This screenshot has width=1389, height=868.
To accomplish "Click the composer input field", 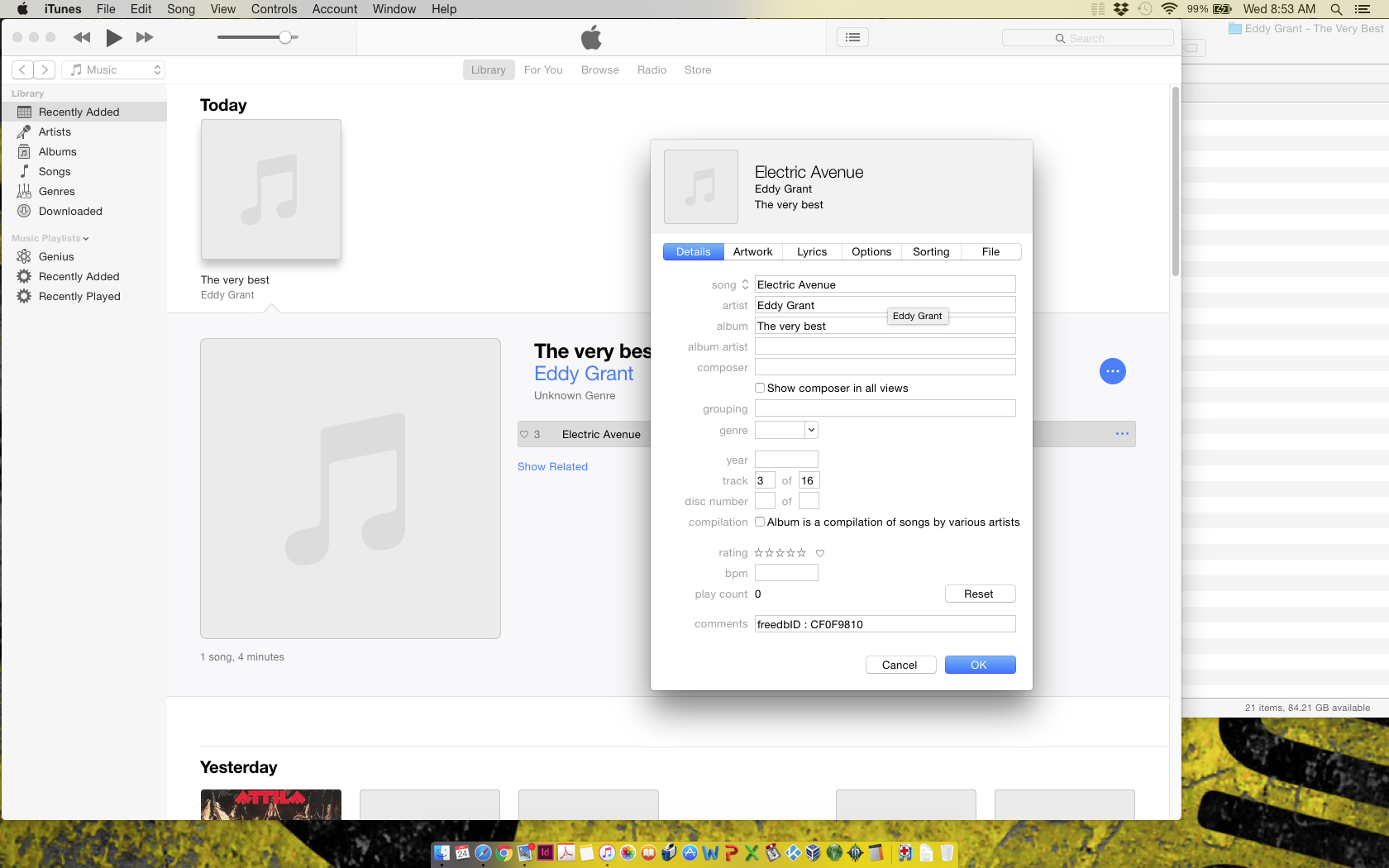I will [x=885, y=367].
